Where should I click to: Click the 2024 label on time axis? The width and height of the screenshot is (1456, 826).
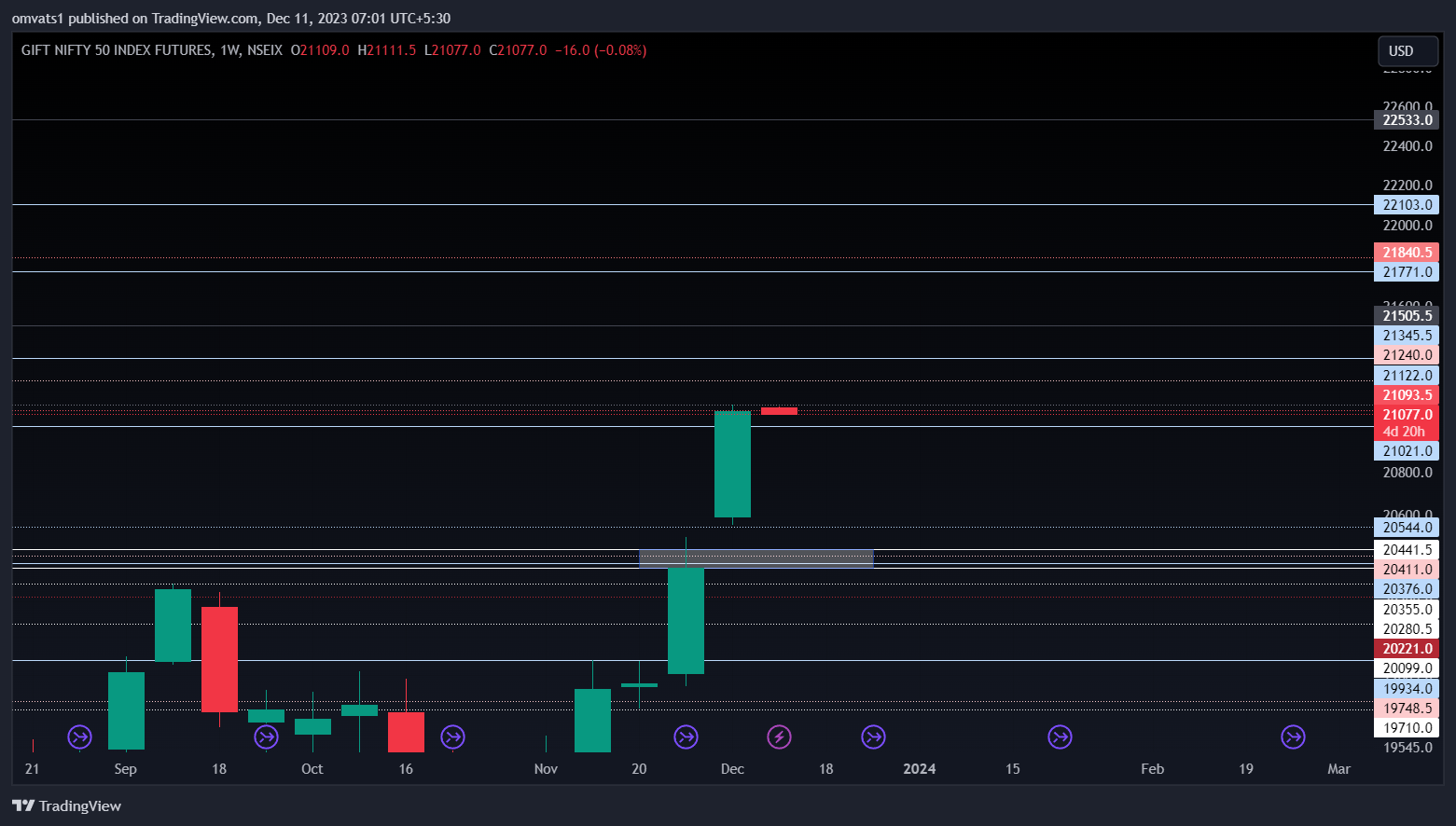coord(920,769)
